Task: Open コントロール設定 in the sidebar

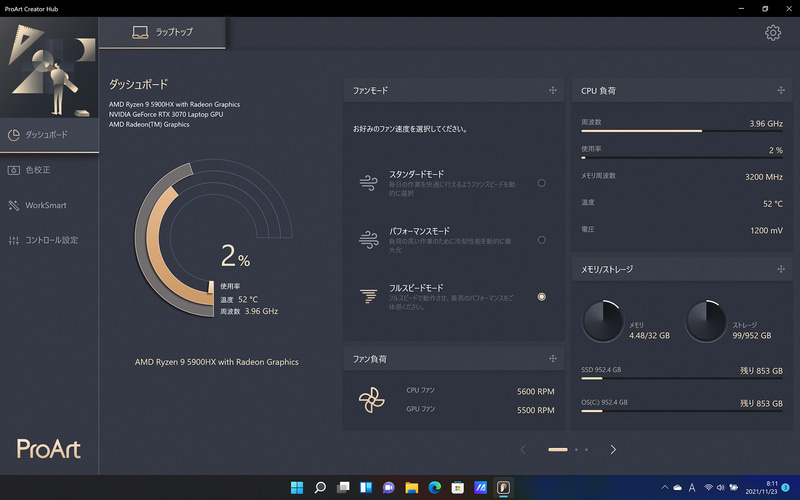Action: point(49,240)
